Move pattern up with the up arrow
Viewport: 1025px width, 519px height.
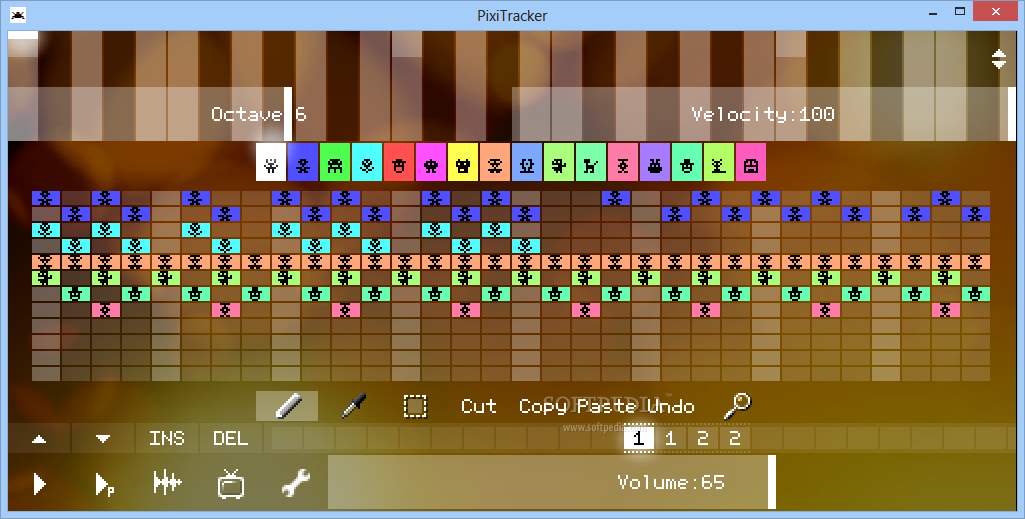click(x=39, y=439)
